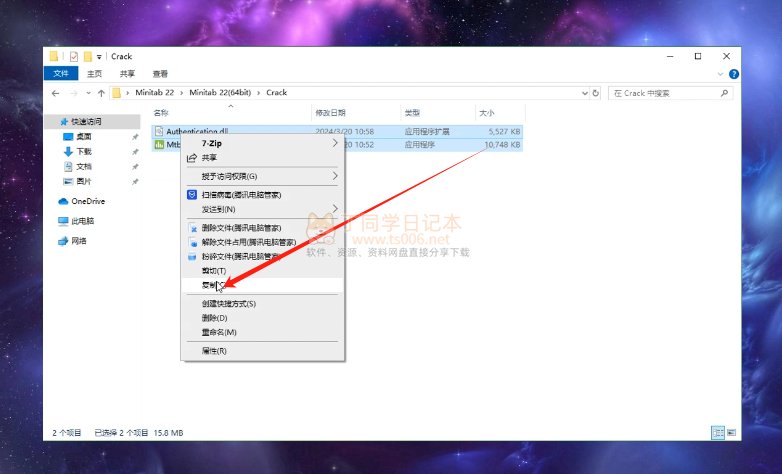
Task: Click the refresh button
Action: coord(595,93)
